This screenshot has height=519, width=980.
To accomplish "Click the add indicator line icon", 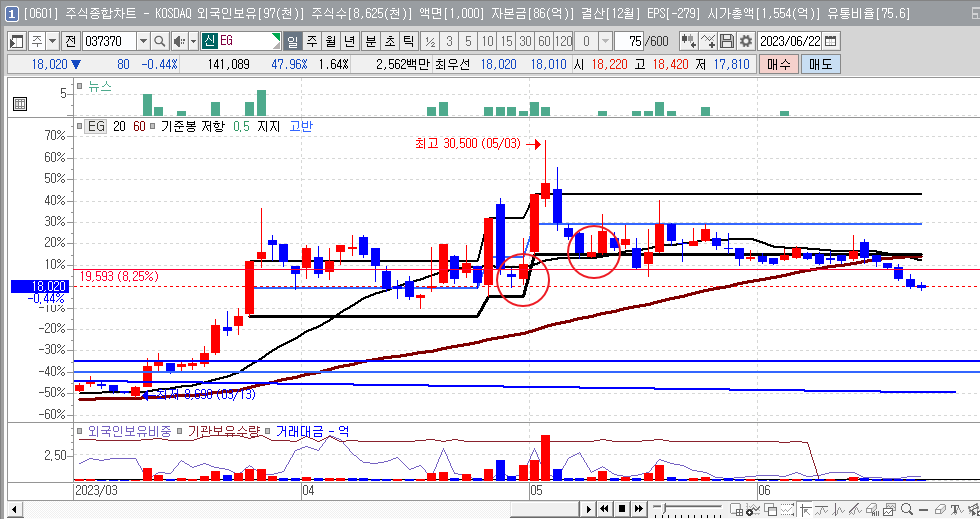I will pos(708,41).
